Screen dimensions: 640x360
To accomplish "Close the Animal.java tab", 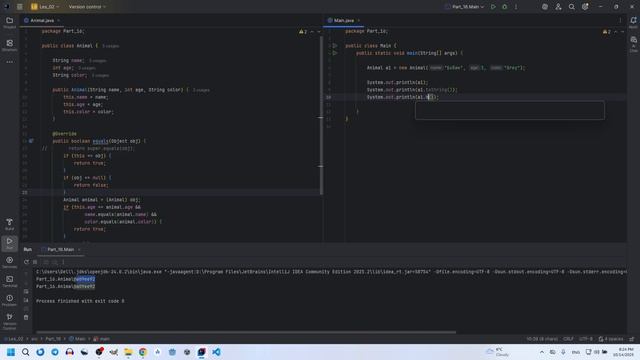I will (58, 20).
